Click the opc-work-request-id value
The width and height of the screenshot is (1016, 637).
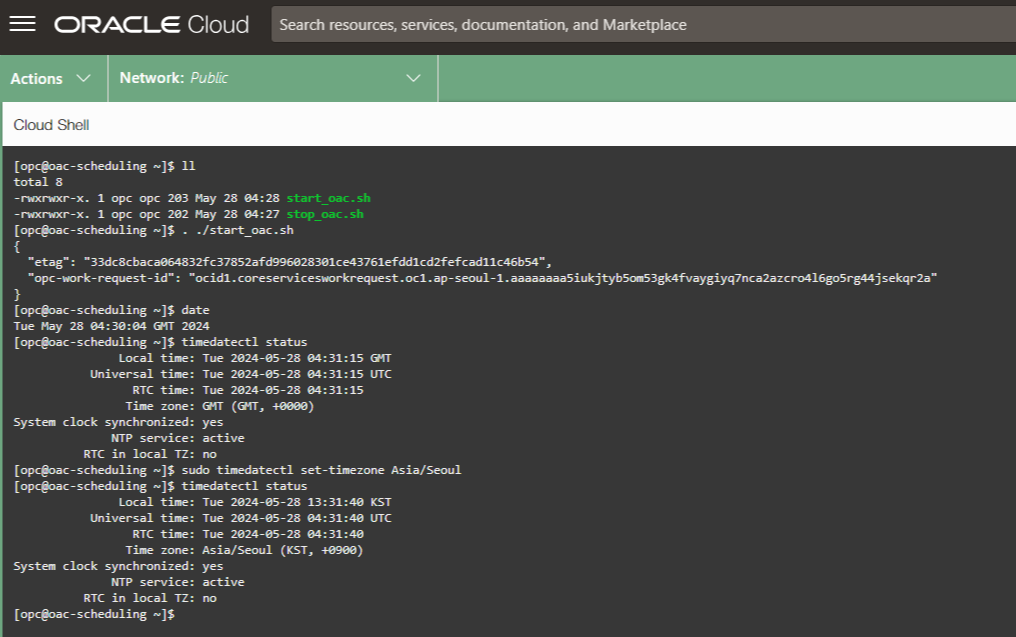(562, 278)
